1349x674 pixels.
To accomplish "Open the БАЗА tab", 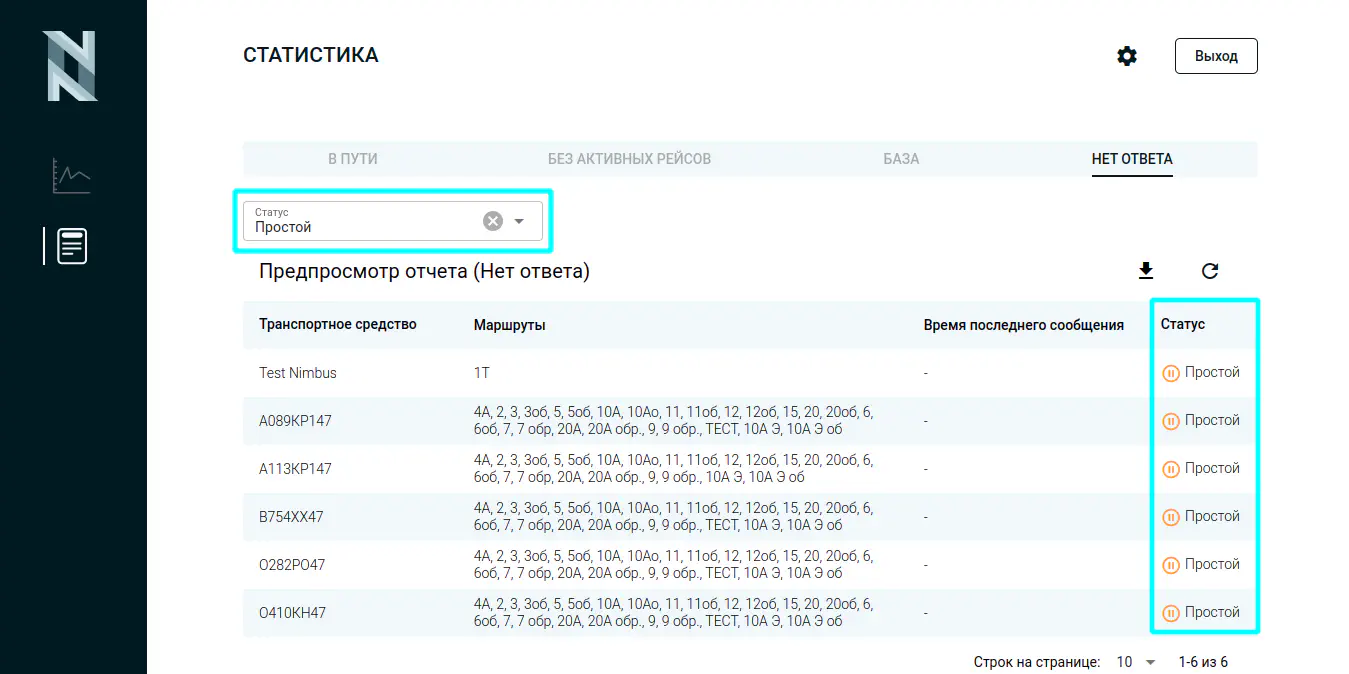I will pyautogui.click(x=901, y=159).
